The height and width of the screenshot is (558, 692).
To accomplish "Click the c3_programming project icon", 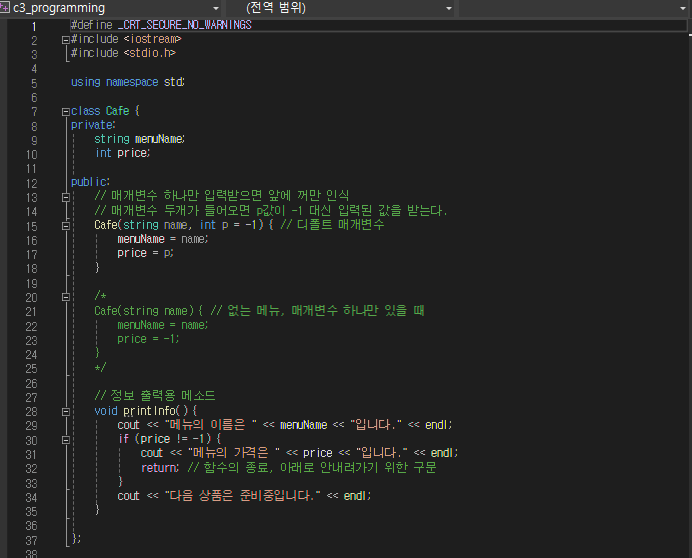I will [4, 8].
